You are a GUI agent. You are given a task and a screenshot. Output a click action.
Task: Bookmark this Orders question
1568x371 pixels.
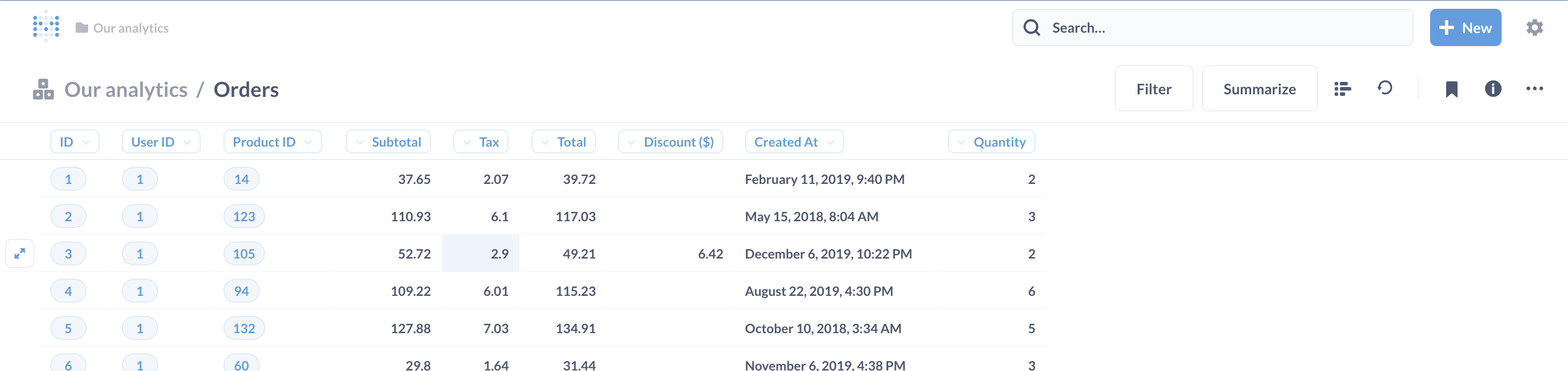1452,89
